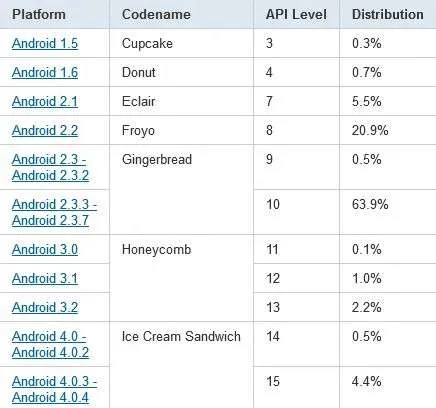The image size is (436, 408).
Task: Click the 20.9% Froyo distribution value
Action: 370,130
